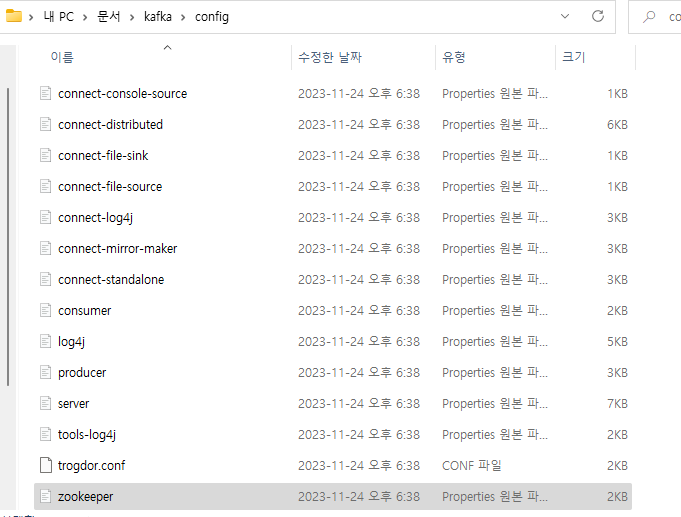Open the address bar history dropdown

(x=565, y=17)
